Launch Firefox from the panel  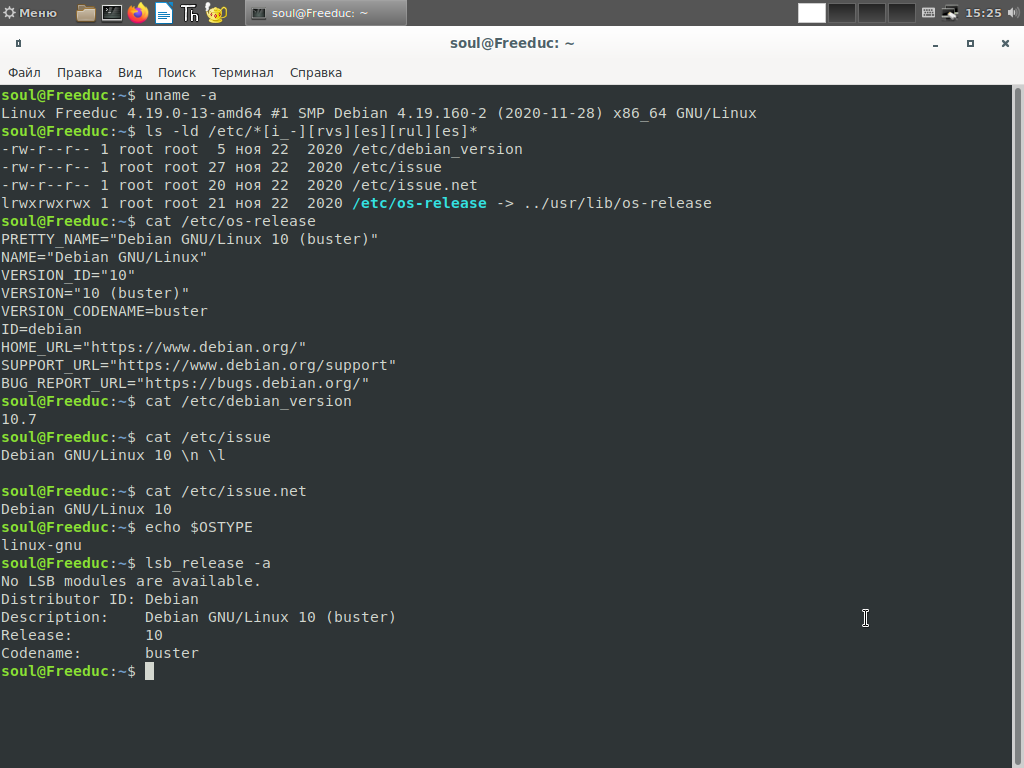point(138,13)
